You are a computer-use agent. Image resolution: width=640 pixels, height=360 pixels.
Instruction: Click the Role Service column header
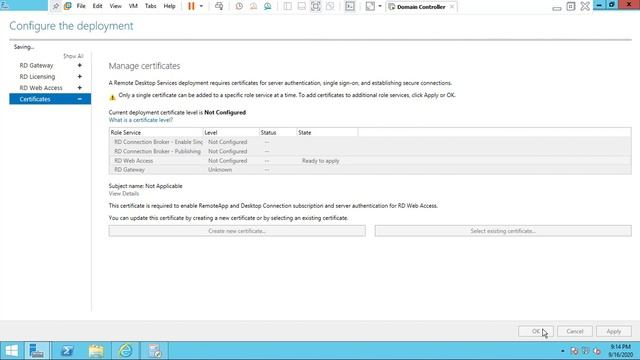pyautogui.click(x=156, y=133)
